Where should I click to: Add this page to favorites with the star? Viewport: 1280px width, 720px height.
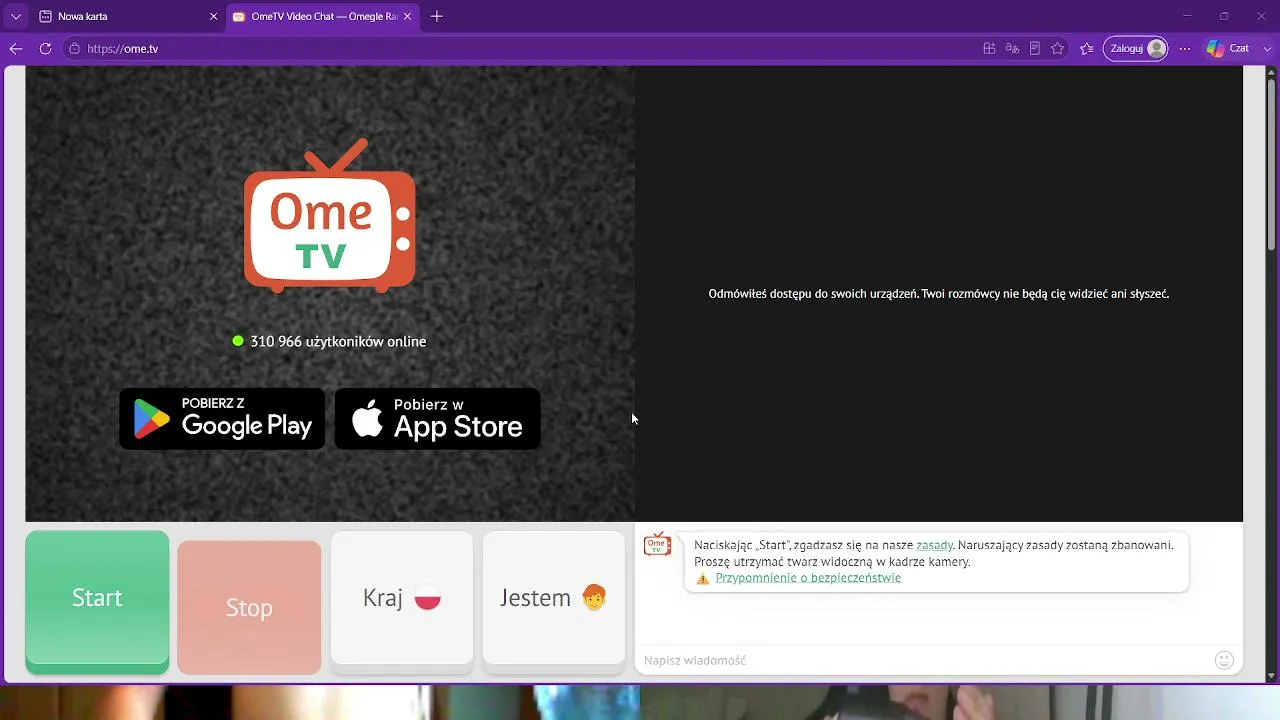[1057, 48]
